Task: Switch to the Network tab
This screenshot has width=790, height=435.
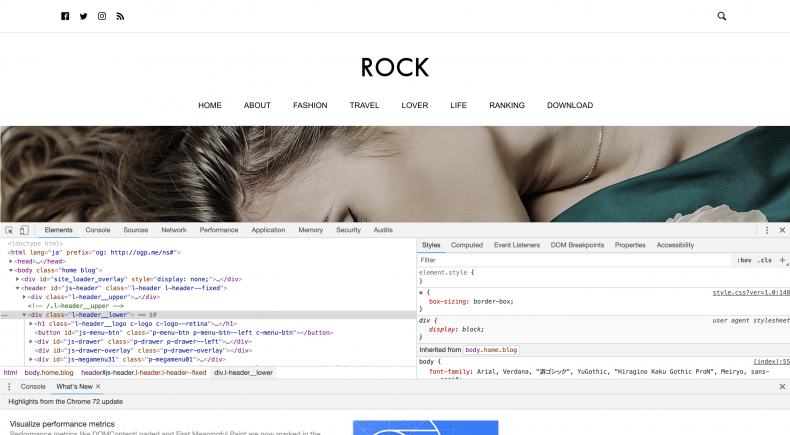Action: pyautogui.click(x=174, y=230)
